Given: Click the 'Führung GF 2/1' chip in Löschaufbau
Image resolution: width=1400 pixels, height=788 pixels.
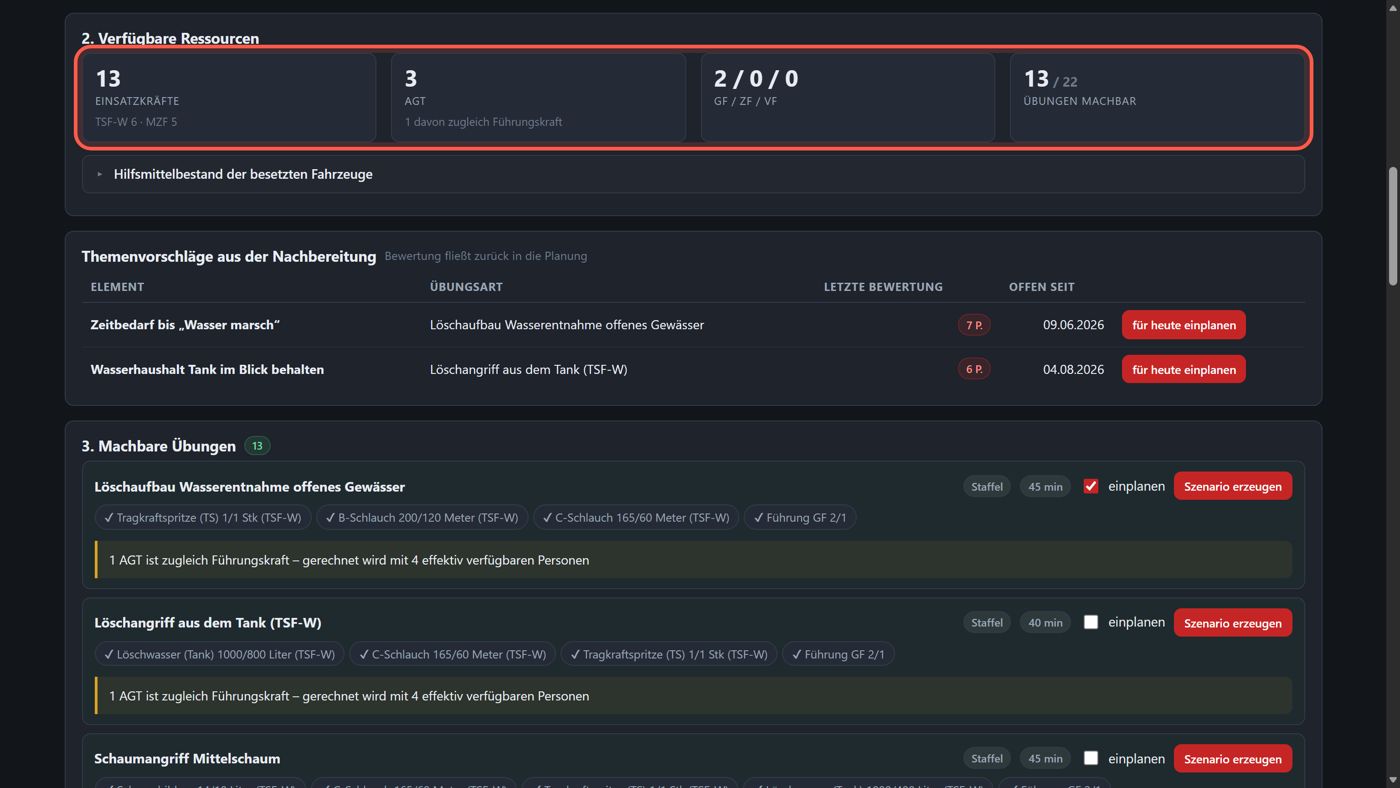Looking at the screenshot, I should (800, 517).
